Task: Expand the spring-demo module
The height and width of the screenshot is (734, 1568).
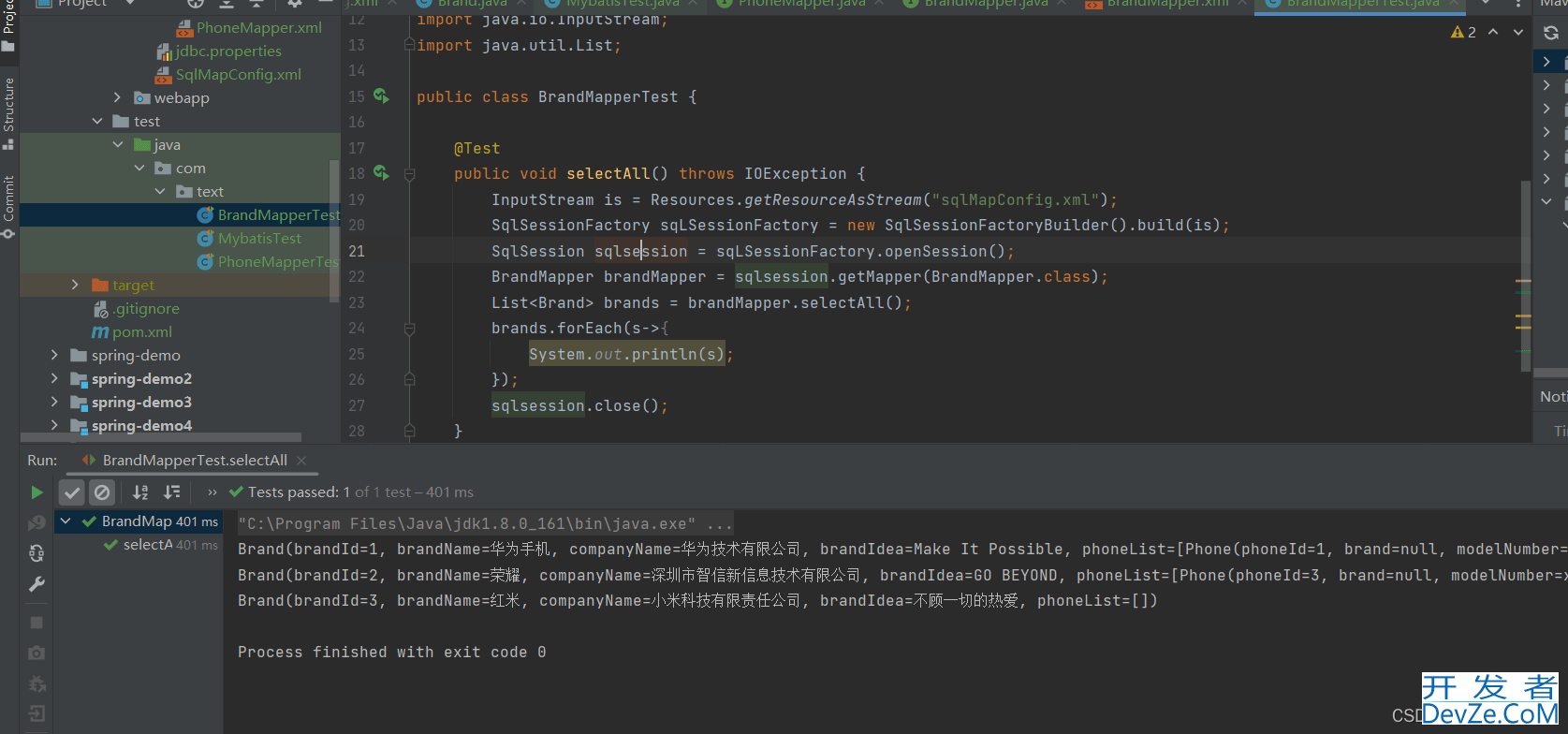Action: click(54, 355)
